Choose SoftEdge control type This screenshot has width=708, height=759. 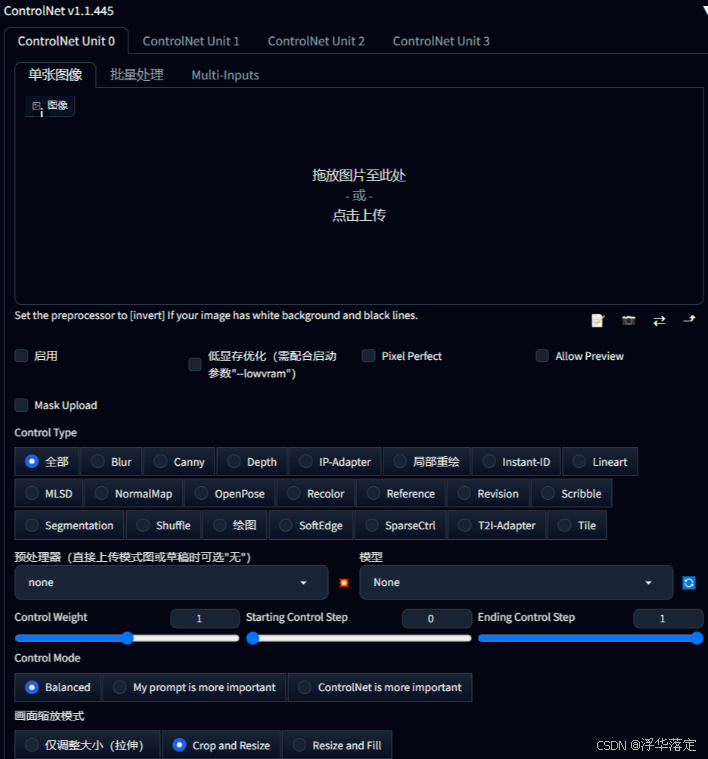coord(311,525)
